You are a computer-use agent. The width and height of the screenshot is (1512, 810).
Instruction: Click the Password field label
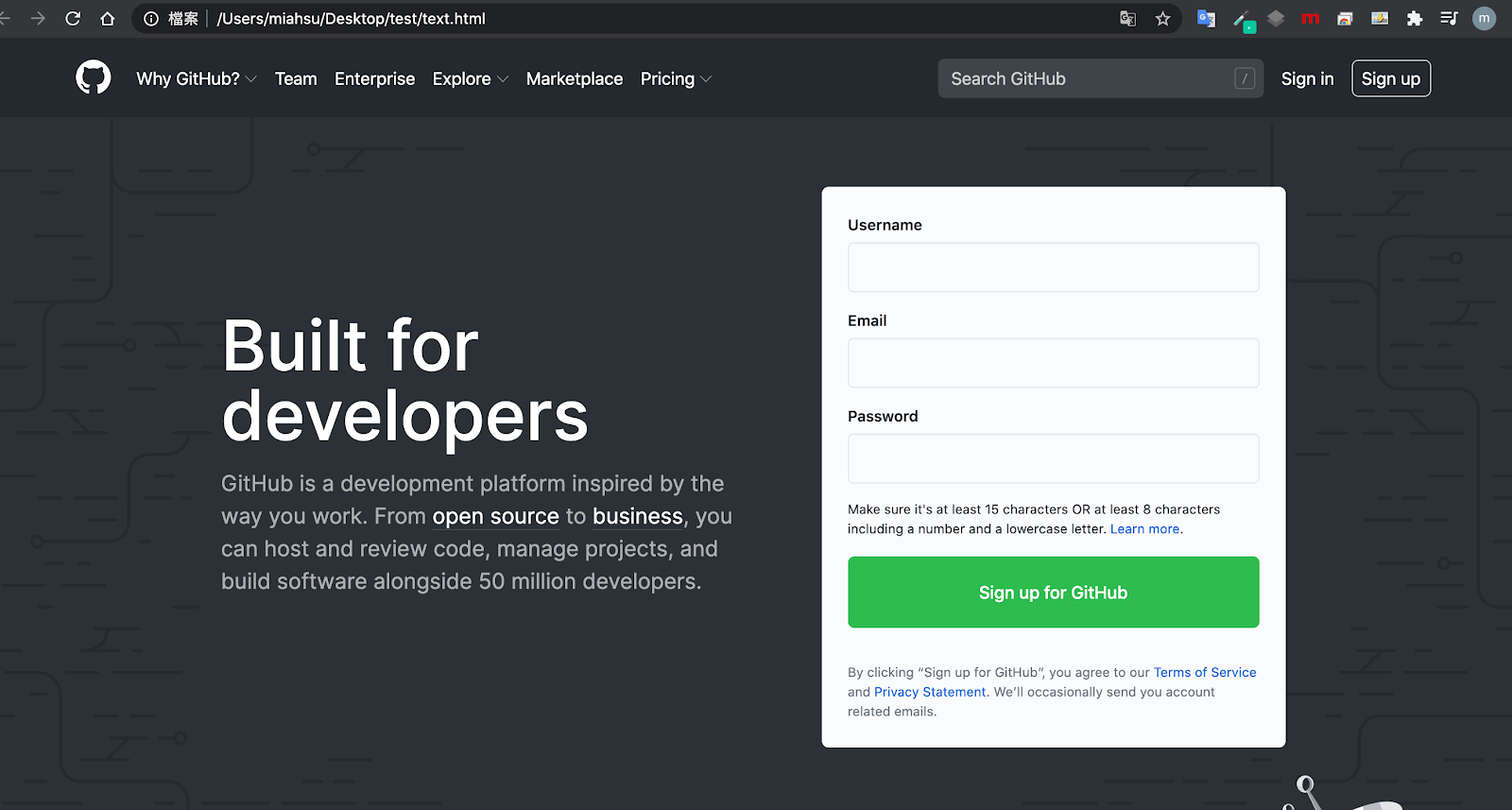coord(883,416)
